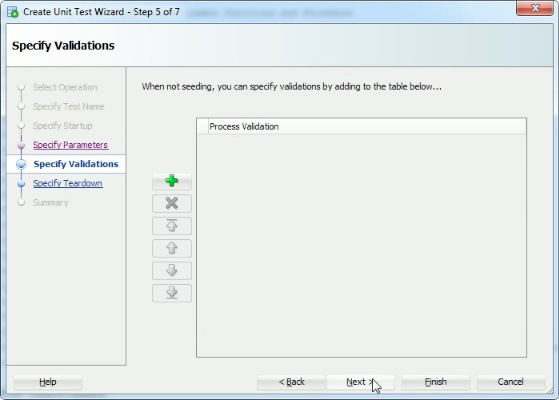Go to Specify Parameters step

pyautogui.click(x=71, y=145)
